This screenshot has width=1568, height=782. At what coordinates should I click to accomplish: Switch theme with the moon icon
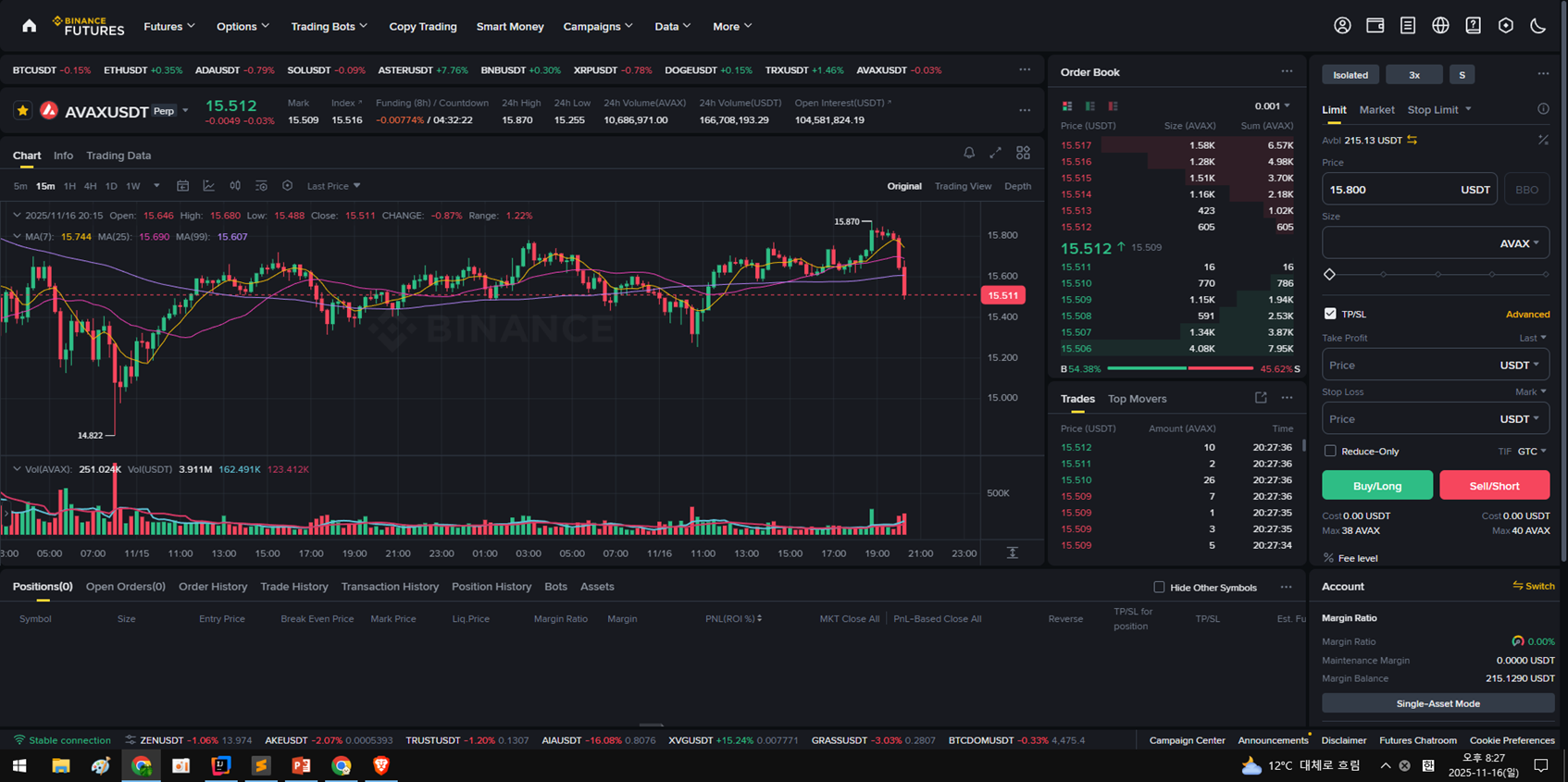click(x=1538, y=26)
